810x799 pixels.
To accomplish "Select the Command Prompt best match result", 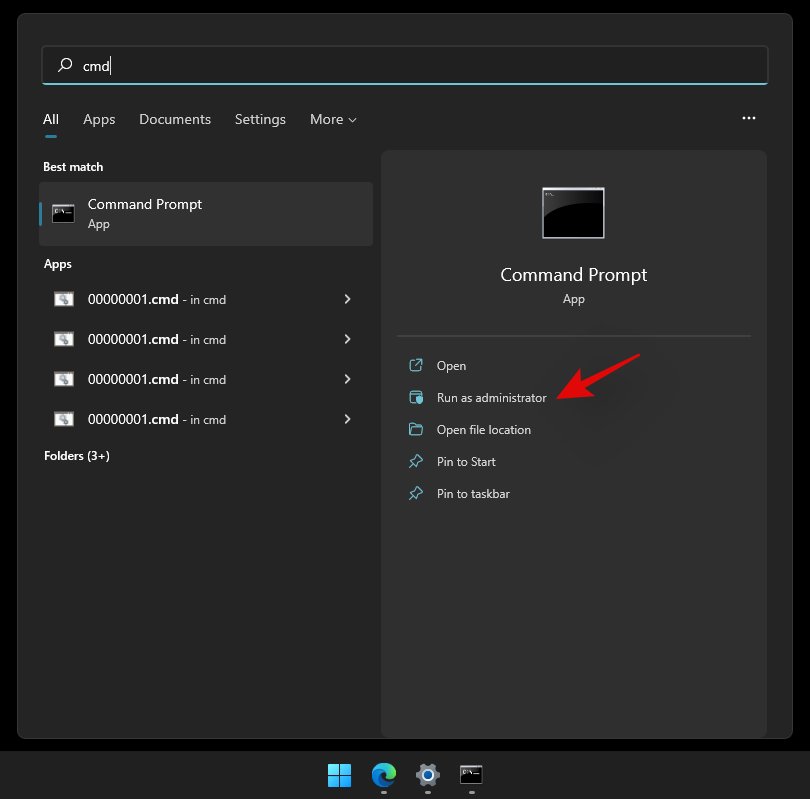I will coord(205,214).
